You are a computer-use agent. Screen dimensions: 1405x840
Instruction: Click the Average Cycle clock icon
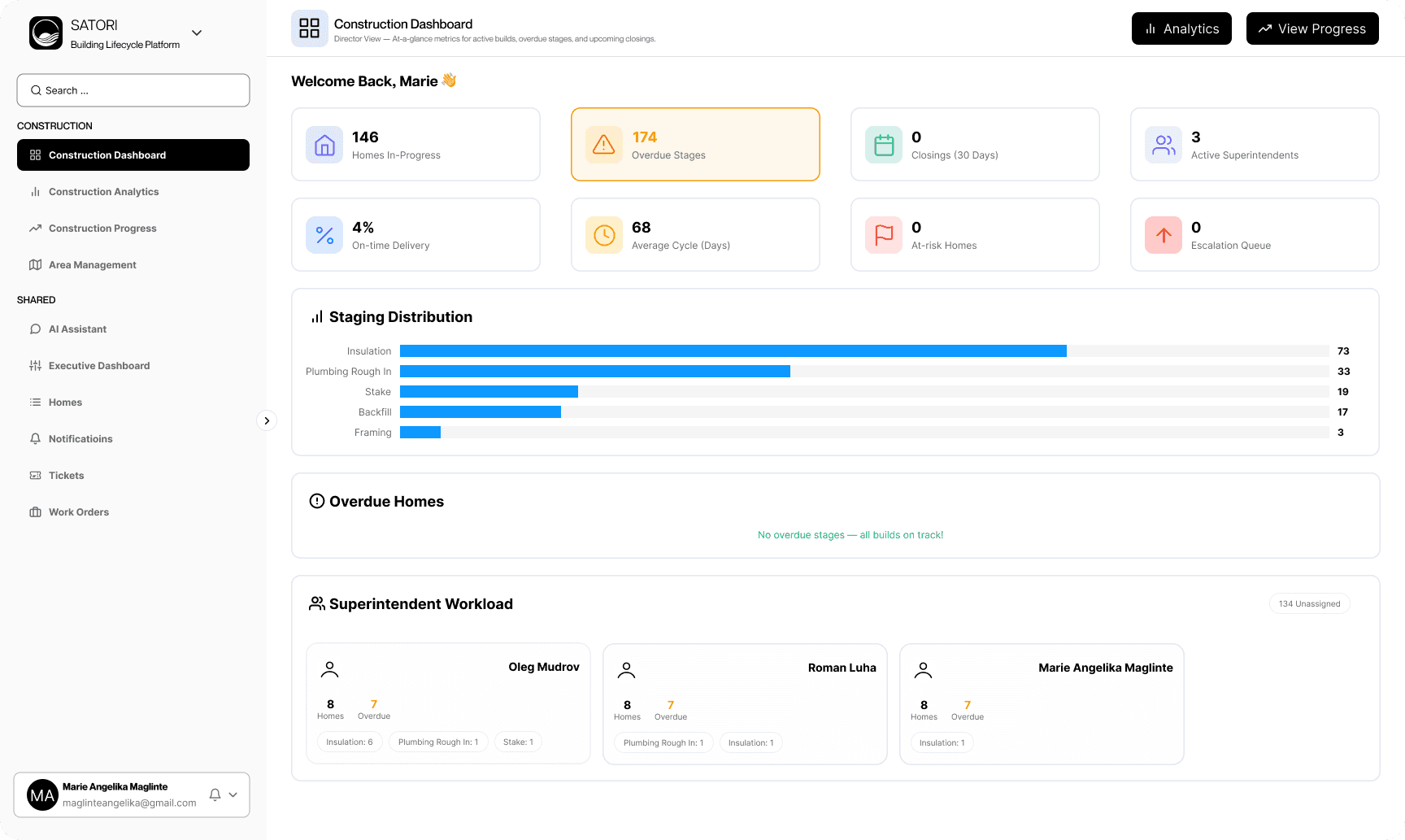[x=604, y=235]
